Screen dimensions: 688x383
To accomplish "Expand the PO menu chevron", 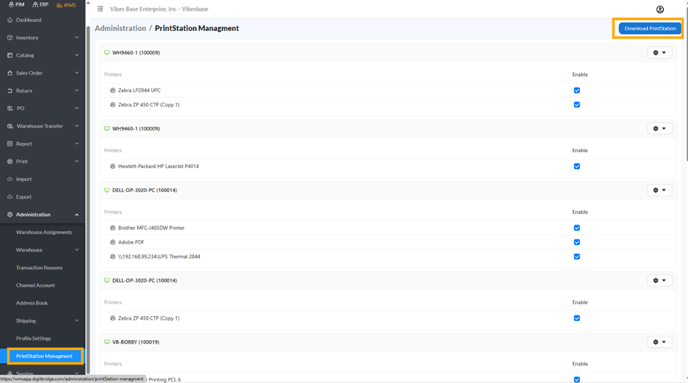I will (77, 108).
